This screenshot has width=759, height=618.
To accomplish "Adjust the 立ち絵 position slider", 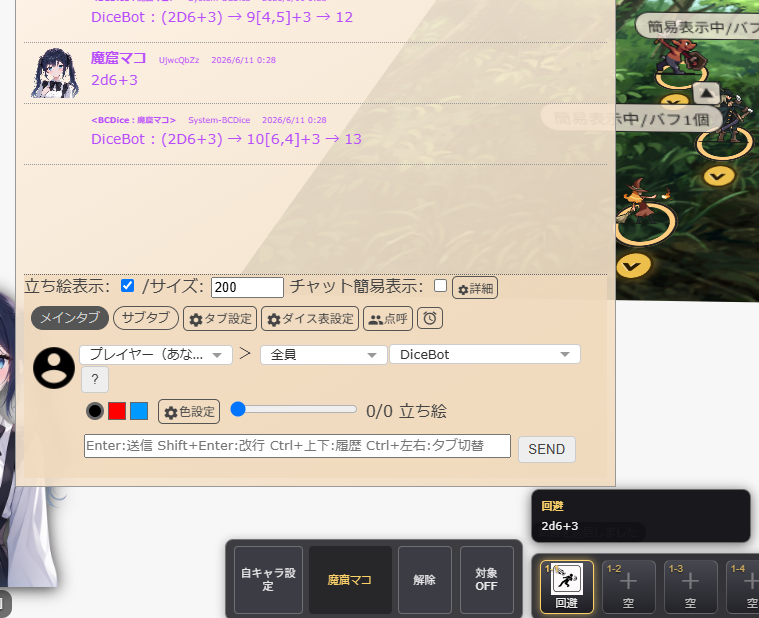I will tap(293, 409).
